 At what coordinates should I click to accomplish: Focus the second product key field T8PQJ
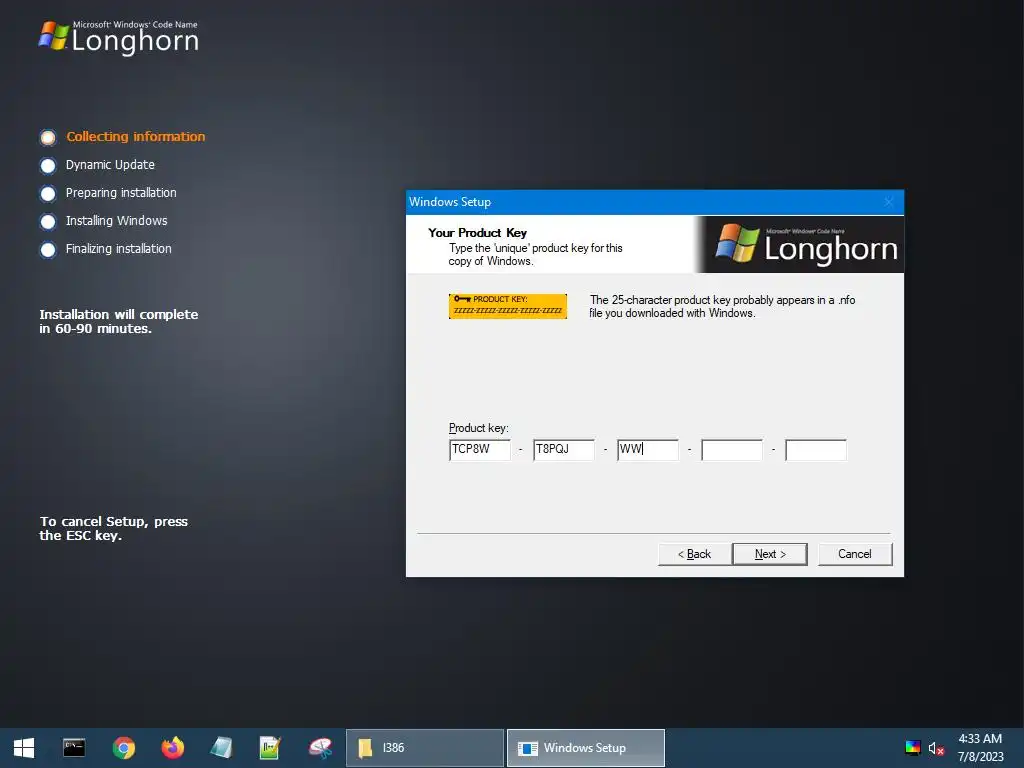click(564, 449)
